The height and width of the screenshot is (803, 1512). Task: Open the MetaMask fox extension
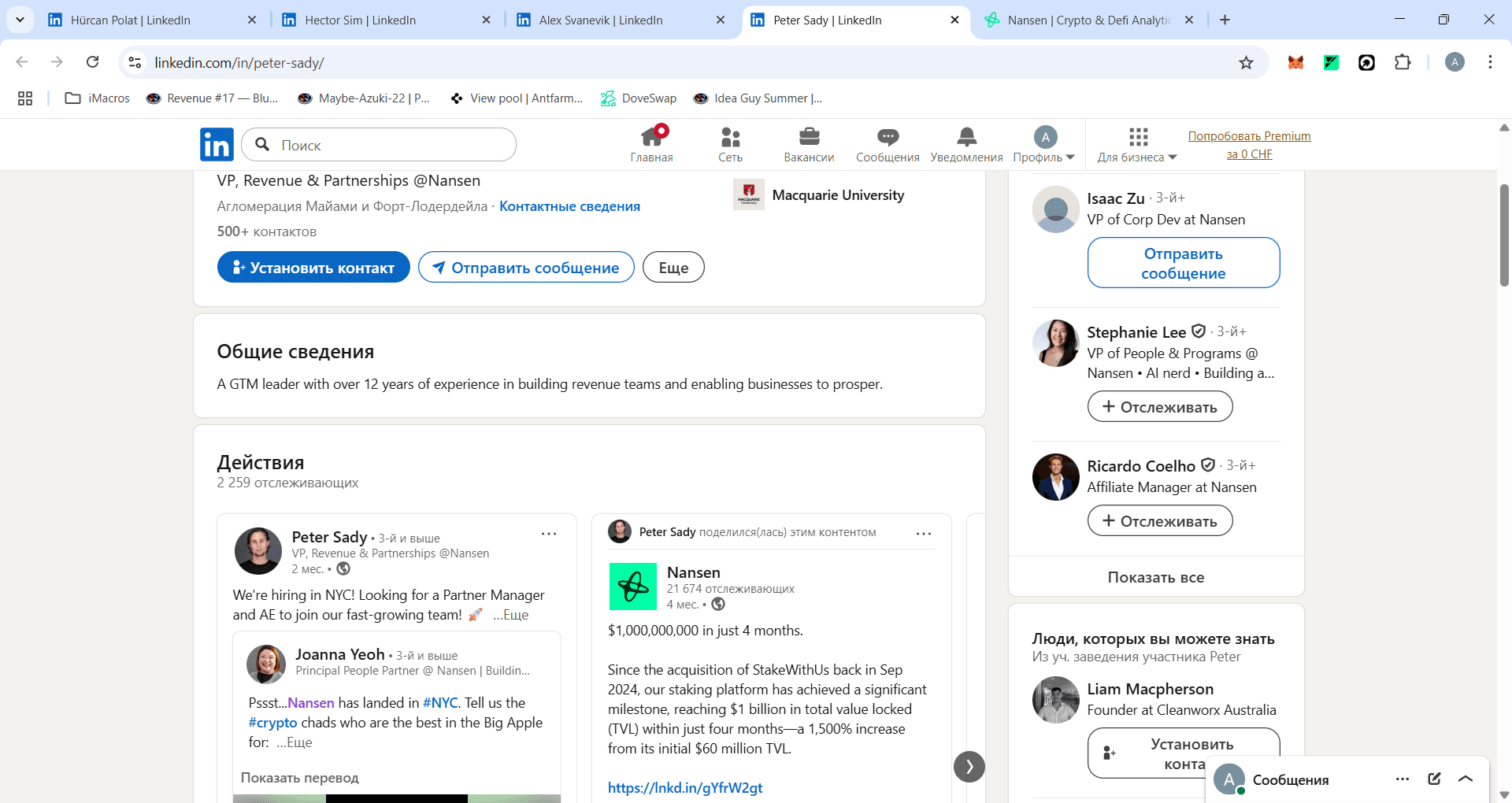(1295, 62)
